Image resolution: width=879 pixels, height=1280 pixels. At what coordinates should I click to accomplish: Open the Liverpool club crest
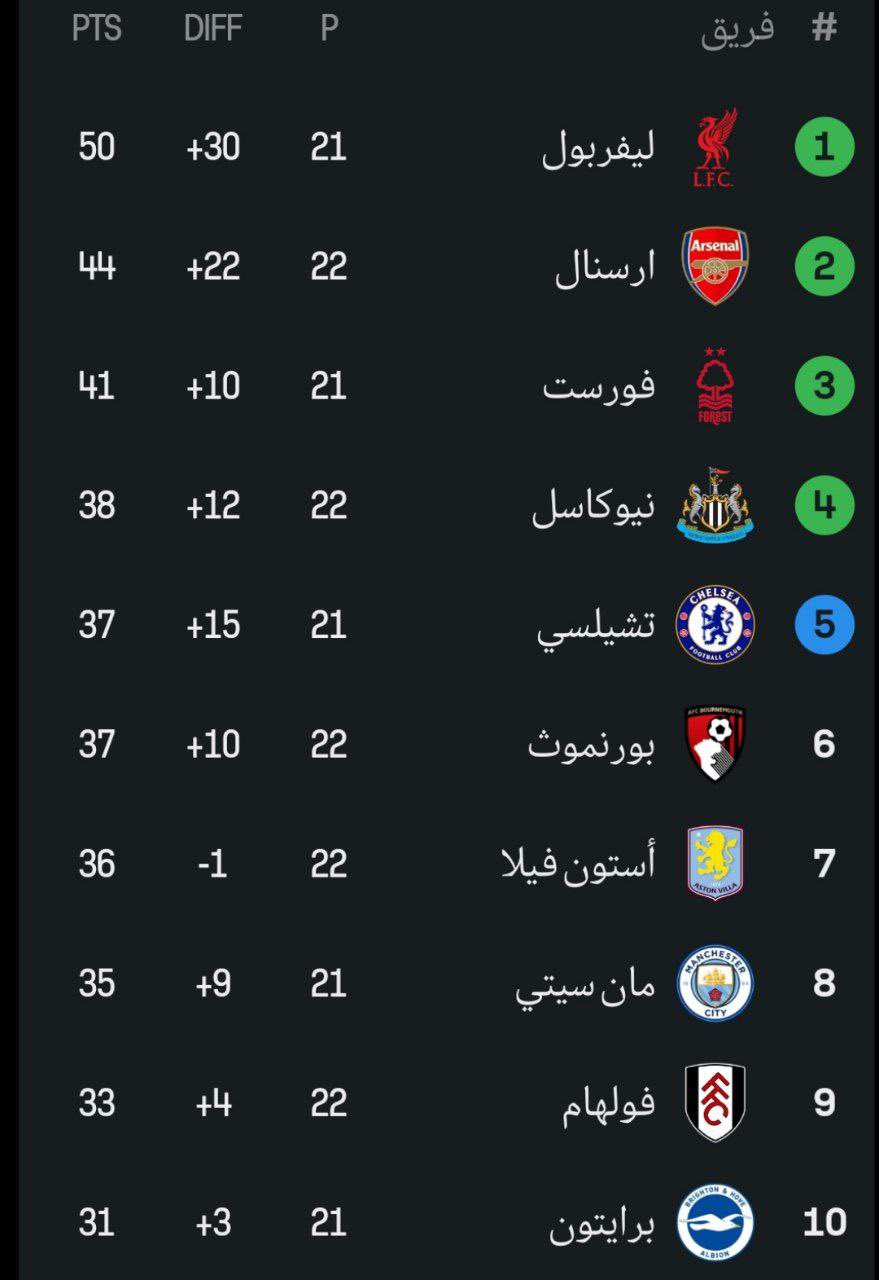click(715, 148)
